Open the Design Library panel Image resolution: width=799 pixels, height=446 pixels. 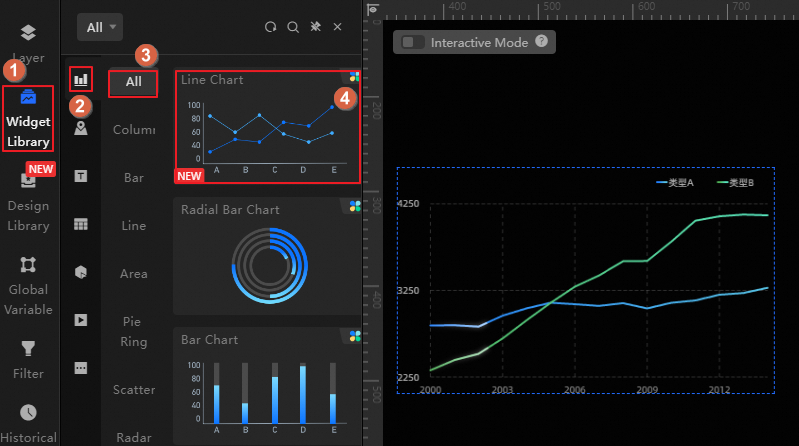coord(28,203)
